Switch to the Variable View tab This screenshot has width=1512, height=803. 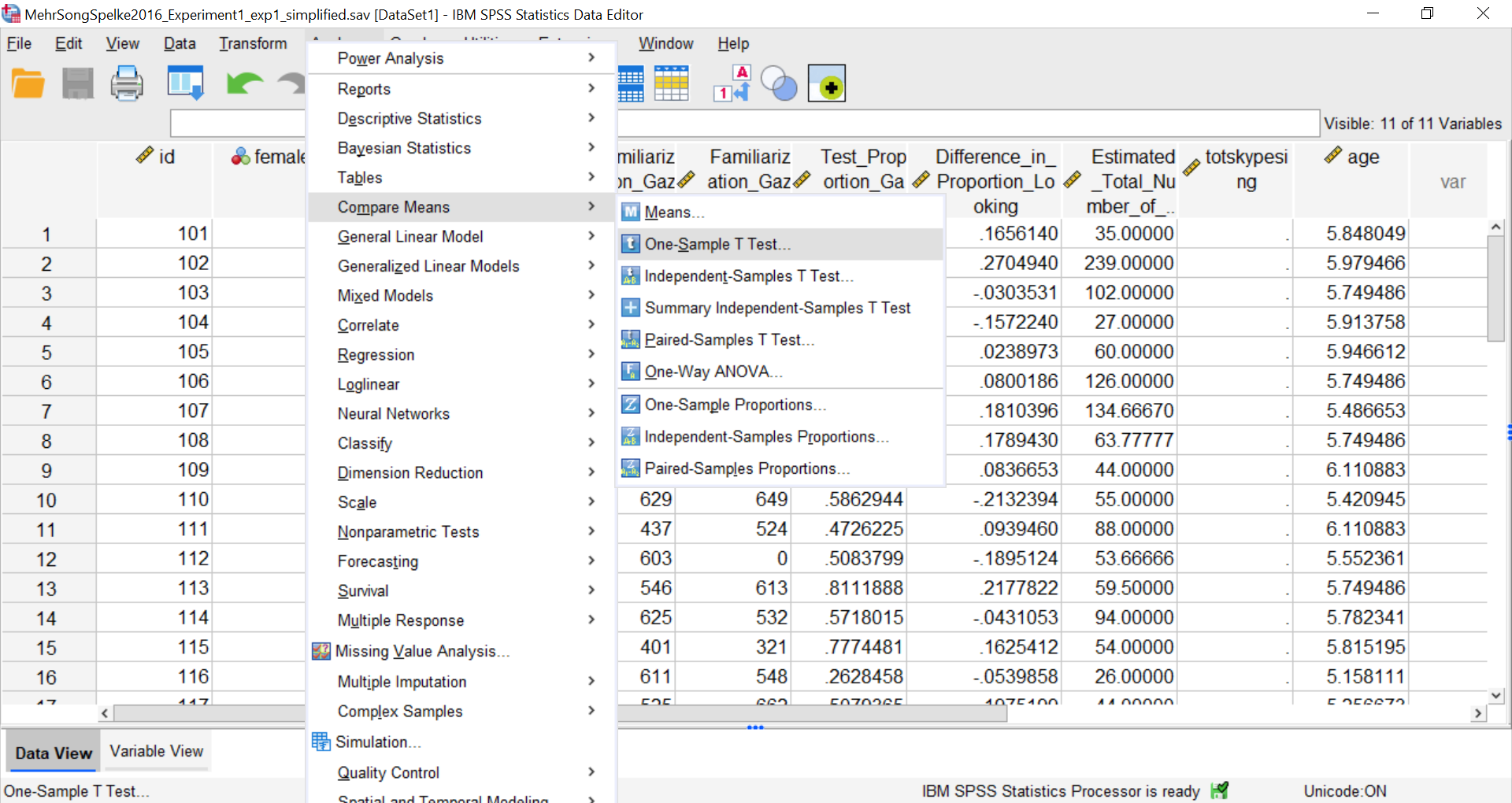coord(157,751)
